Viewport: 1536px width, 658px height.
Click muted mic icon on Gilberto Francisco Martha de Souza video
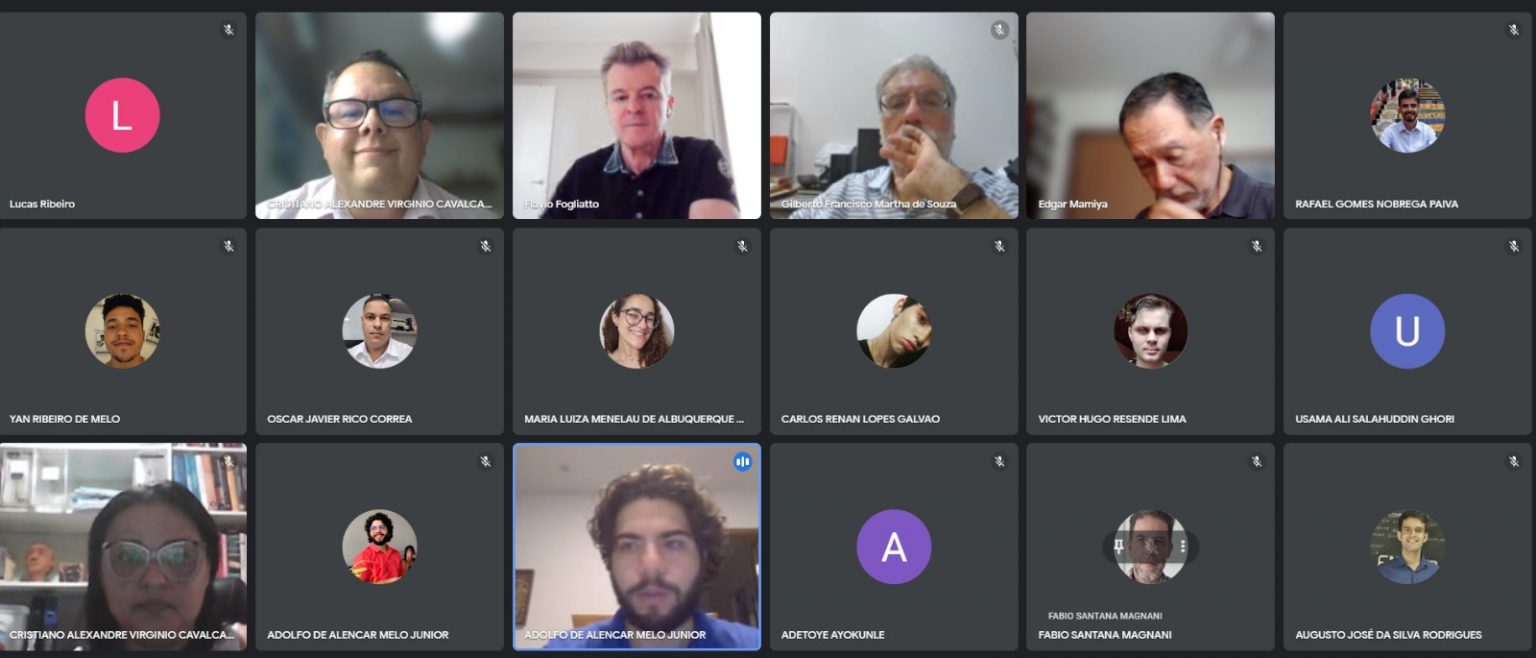pos(999,30)
